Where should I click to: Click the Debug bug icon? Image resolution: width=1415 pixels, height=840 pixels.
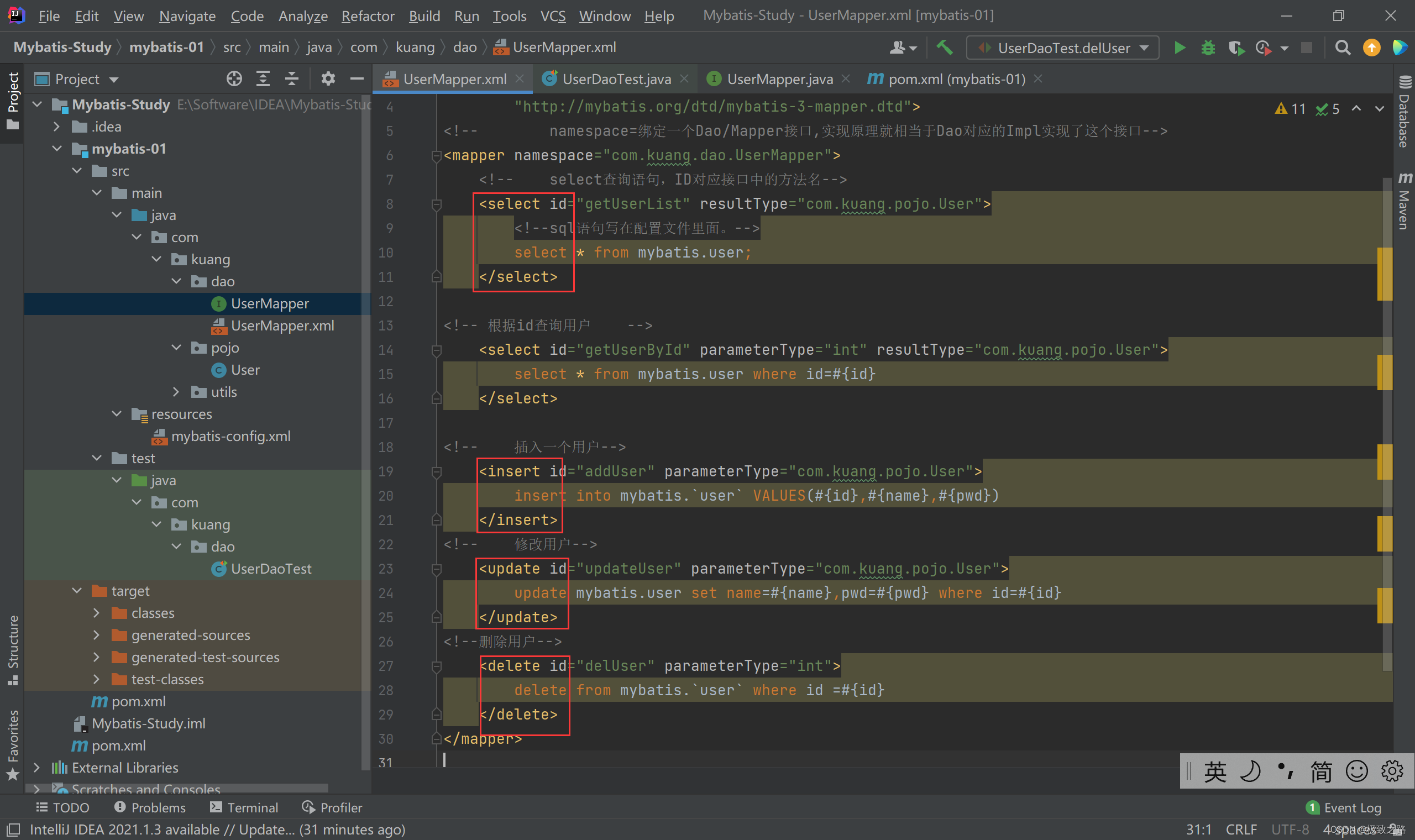(x=1208, y=48)
